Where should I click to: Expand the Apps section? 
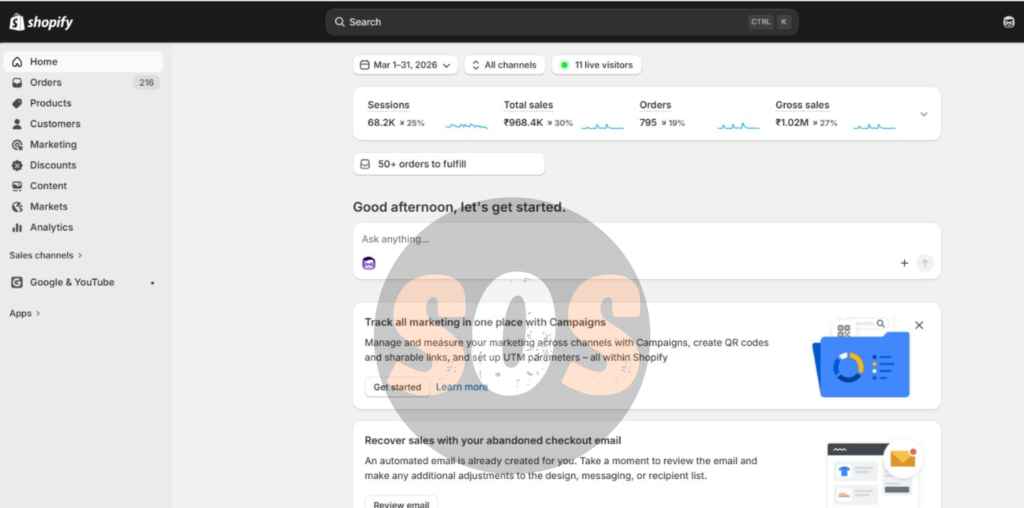click(25, 313)
